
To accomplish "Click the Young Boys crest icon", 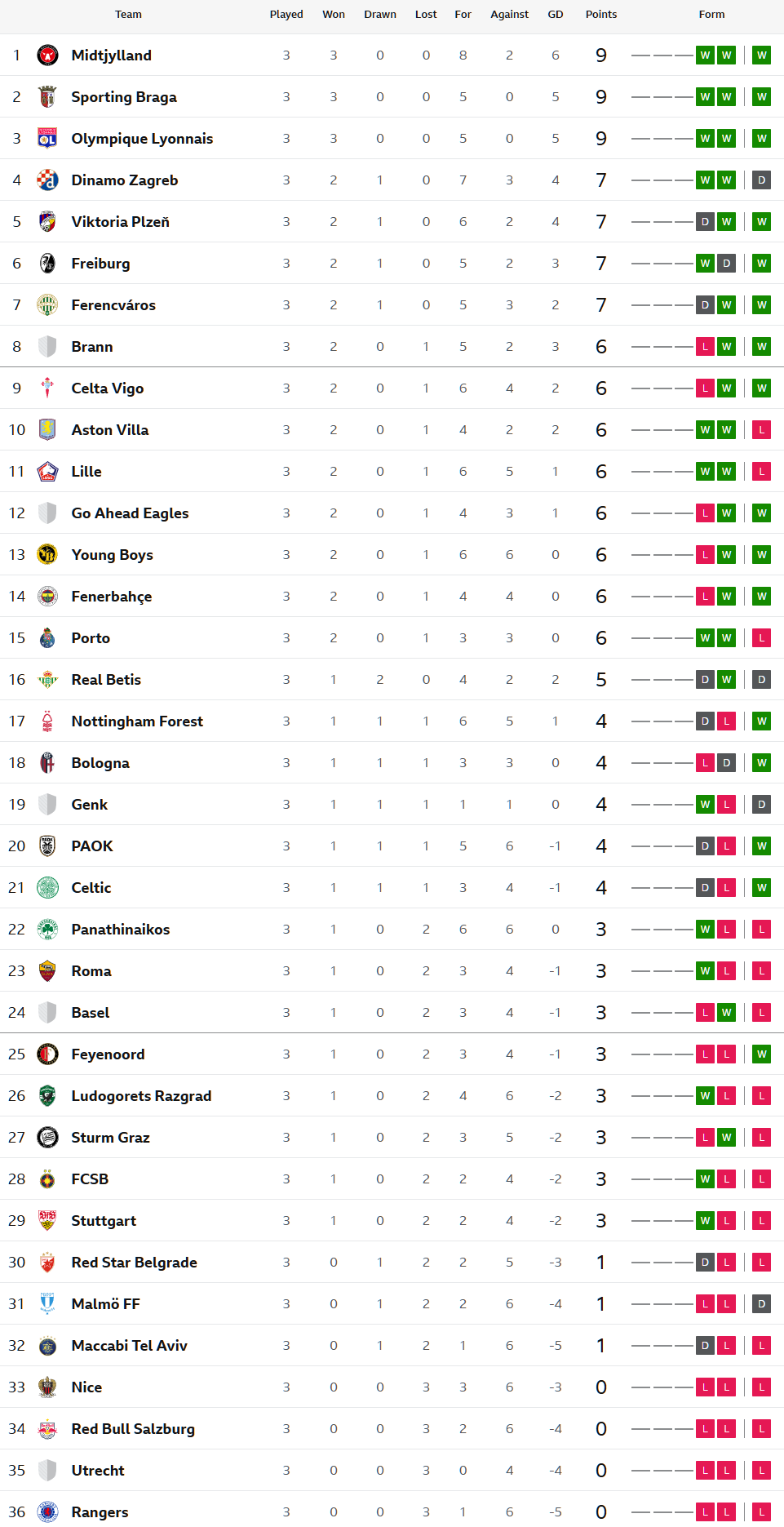I will click(47, 555).
